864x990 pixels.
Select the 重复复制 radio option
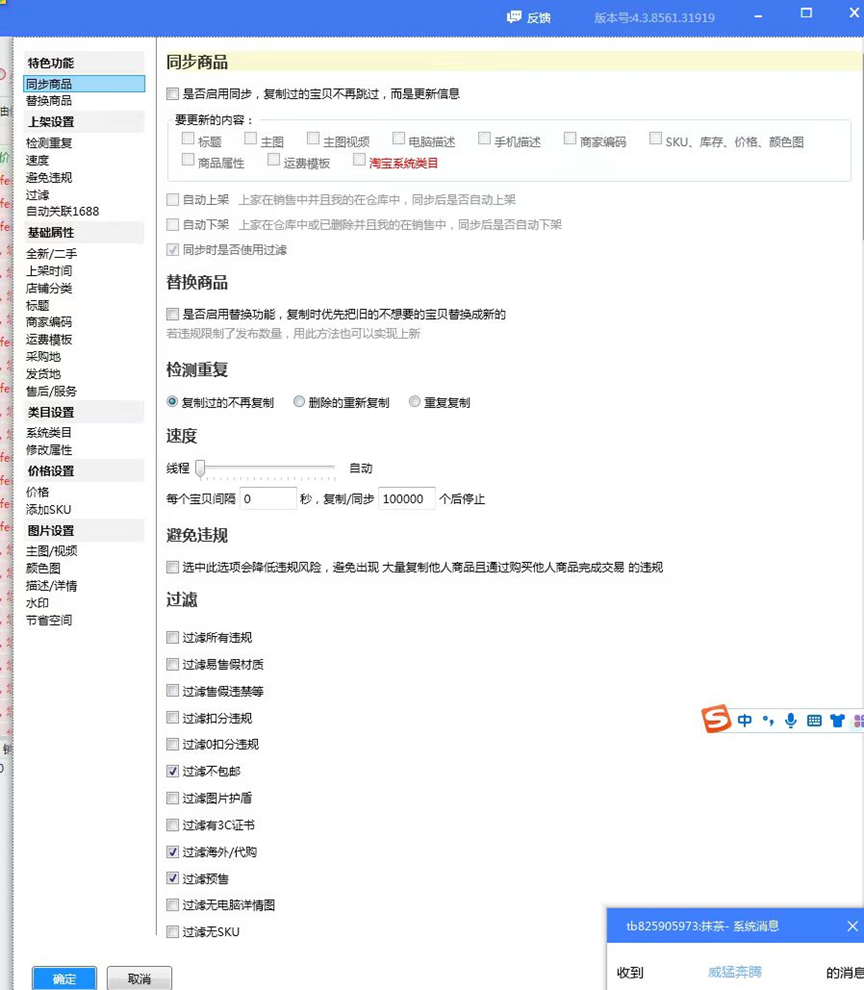point(414,400)
